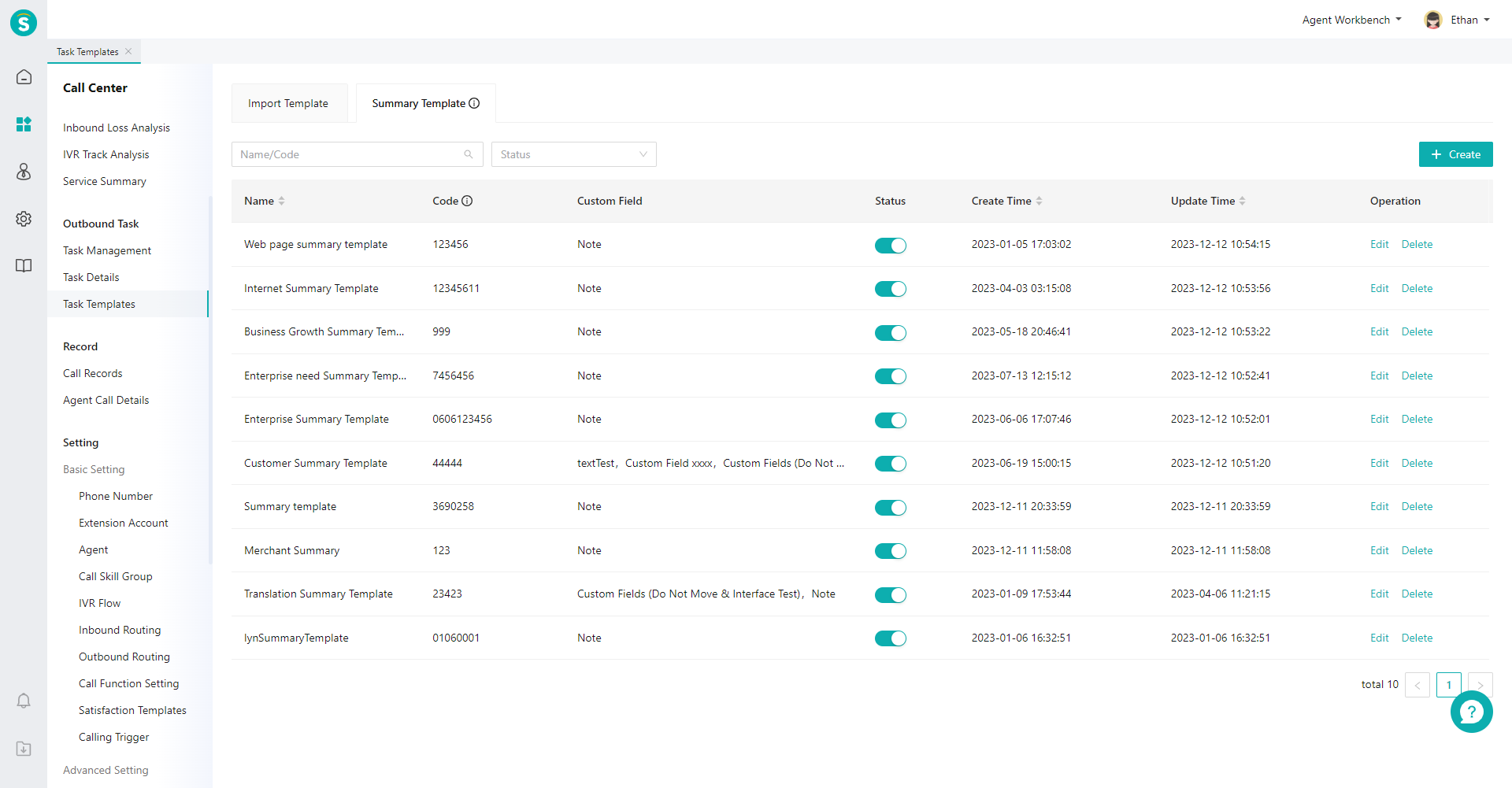This screenshot has height=788, width=1512.
Task: Toggle status of Enterprise Summary Template
Action: click(891, 420)
